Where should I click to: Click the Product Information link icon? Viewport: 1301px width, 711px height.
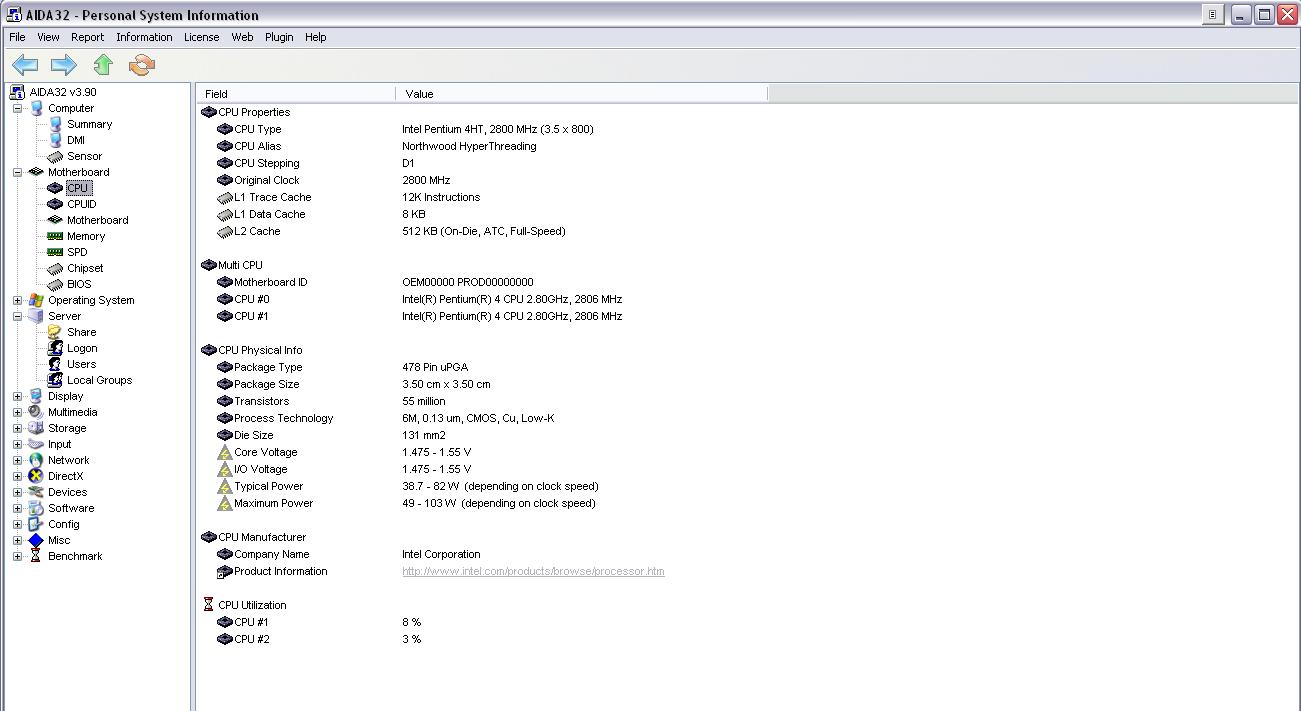click(225, 571)
